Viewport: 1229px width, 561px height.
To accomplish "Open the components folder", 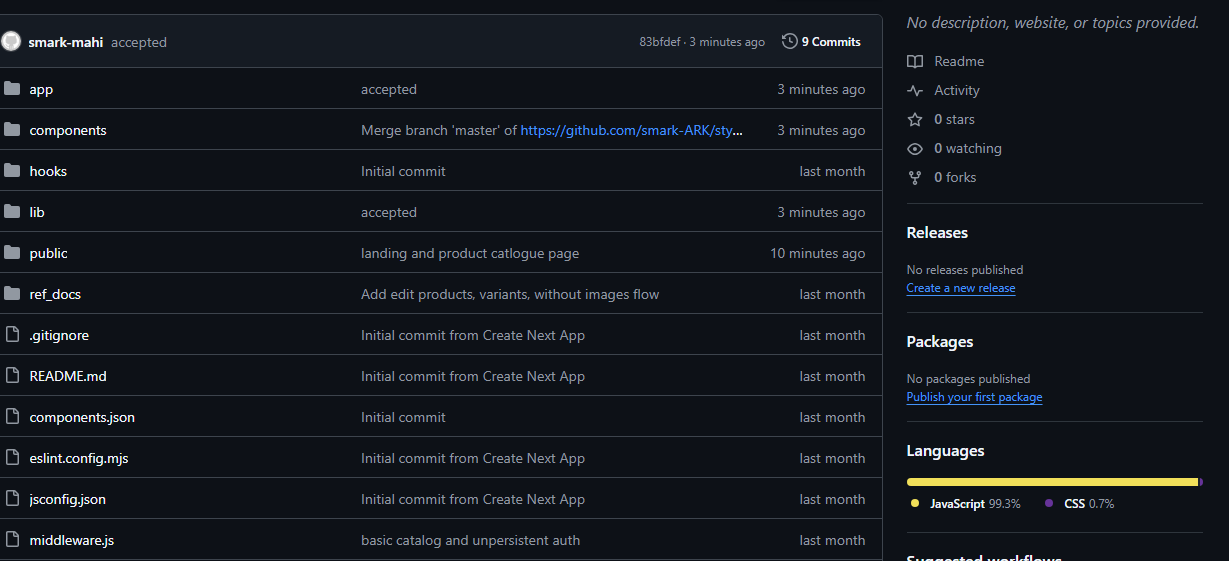I will click(68, 130).
